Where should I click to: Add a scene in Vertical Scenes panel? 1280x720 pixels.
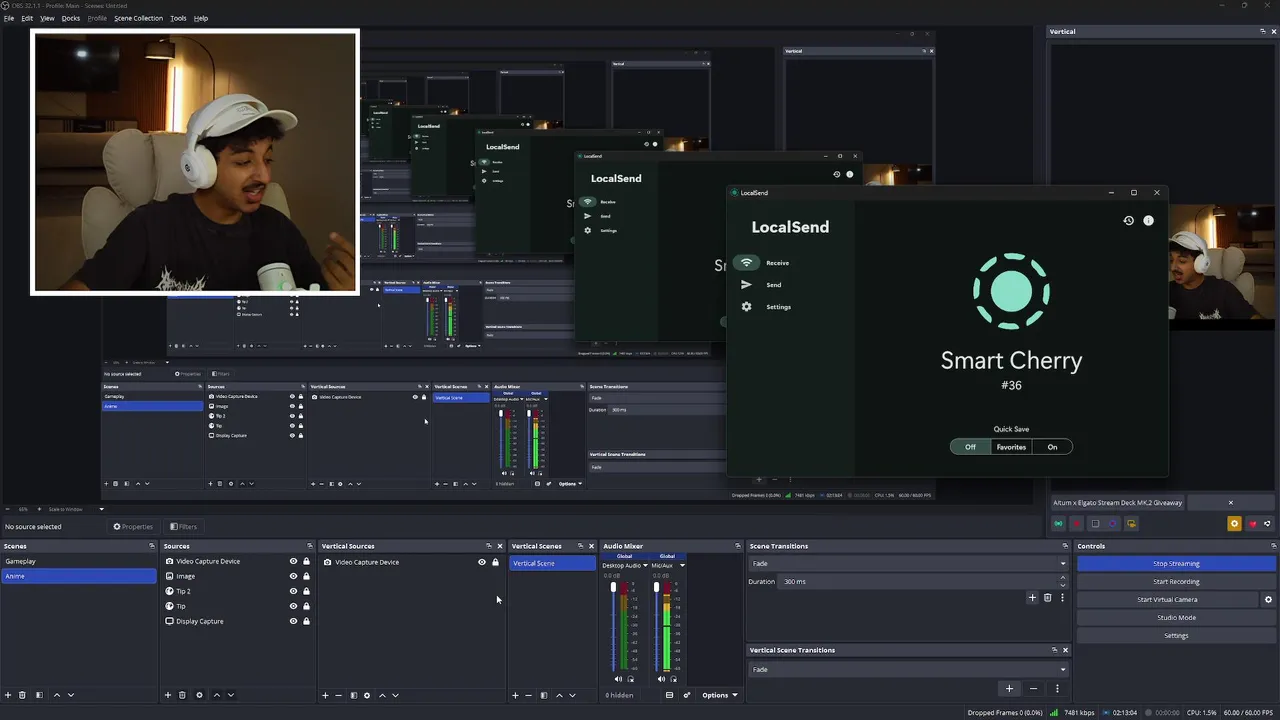point(515,695)
